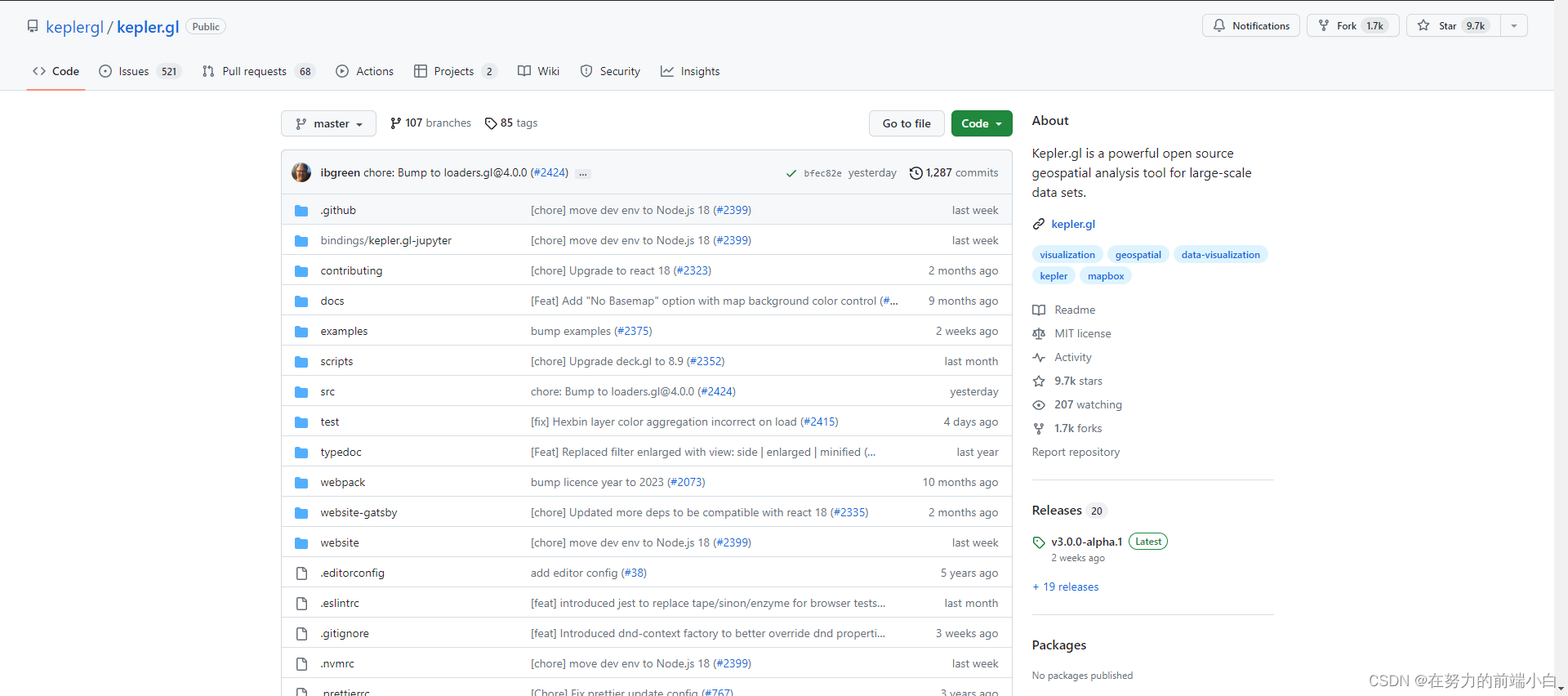The image size is (1568, 696).
Task: Open the website-gatsby folder
Action: (x=359, y=513)
